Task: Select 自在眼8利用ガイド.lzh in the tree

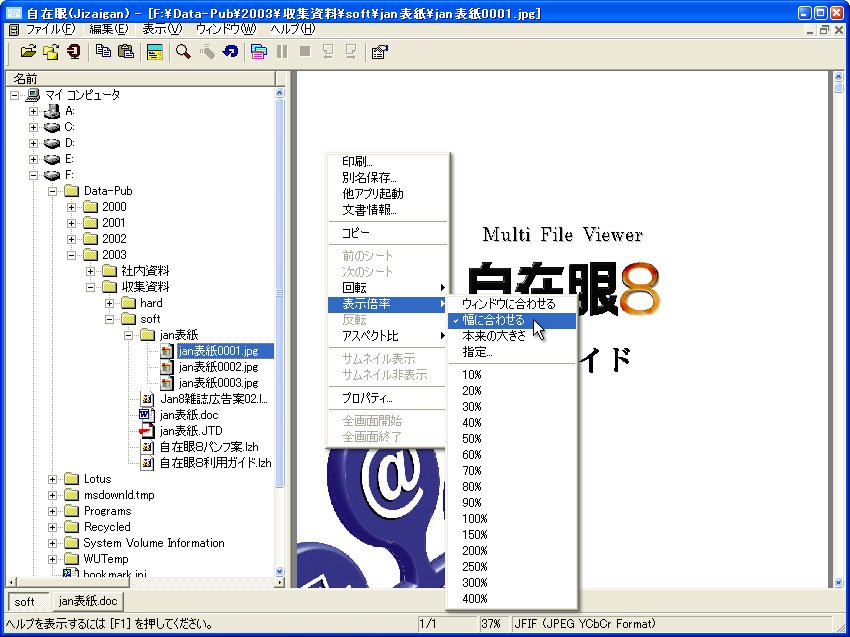Action: click(215, 464)
